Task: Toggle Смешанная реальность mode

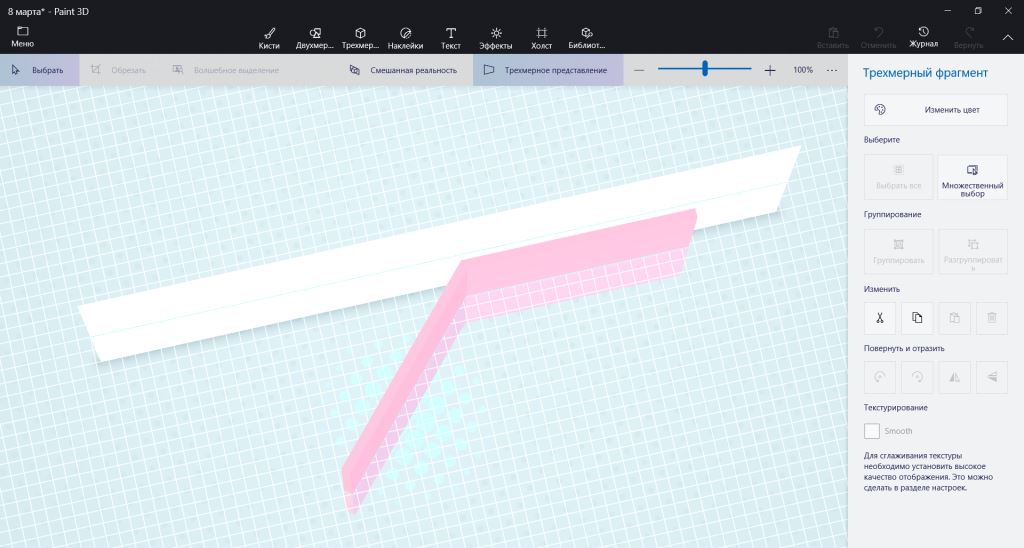Action: pos(403,70)
